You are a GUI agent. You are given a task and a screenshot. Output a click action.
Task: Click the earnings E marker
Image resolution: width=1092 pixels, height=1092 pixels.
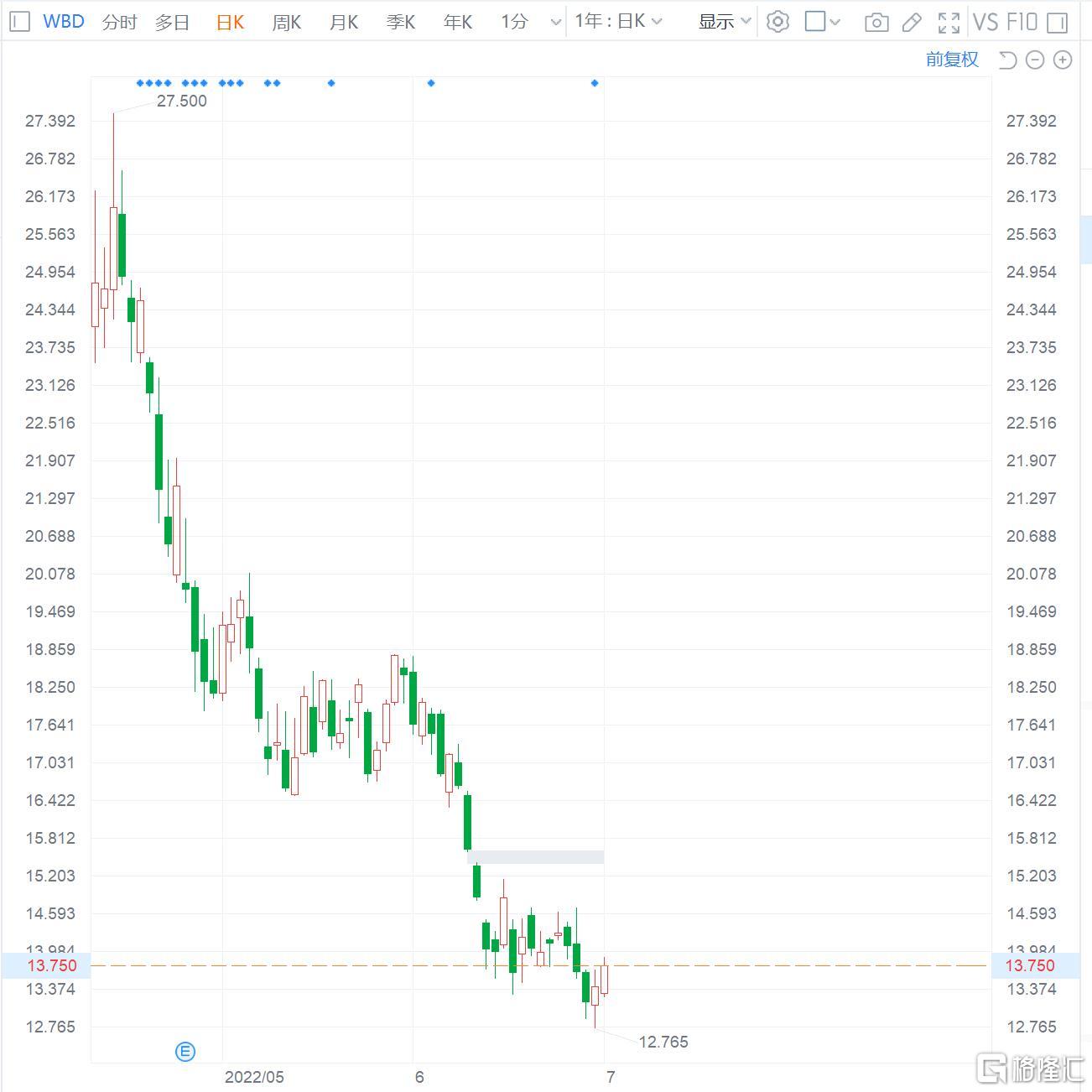click(185, 1051)
